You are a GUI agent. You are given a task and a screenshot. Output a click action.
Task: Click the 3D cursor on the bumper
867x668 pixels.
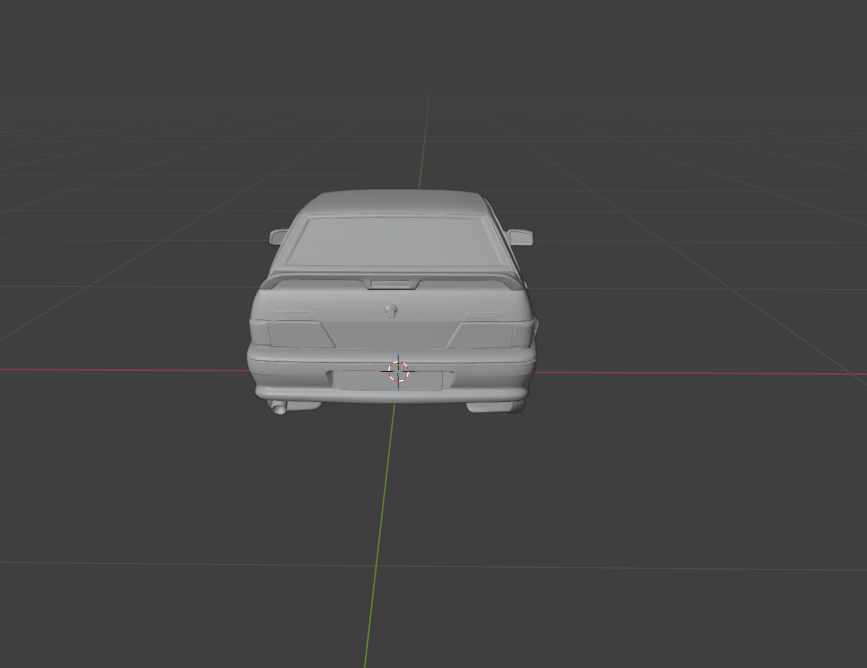(x=398, y=372)
